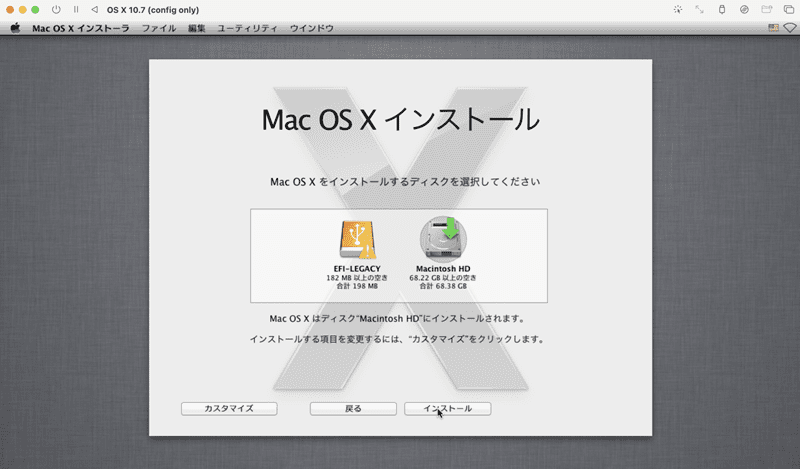Toggle mouse capture cursor icon
Viewport: 800px width, 469px height.
point(678,10)
